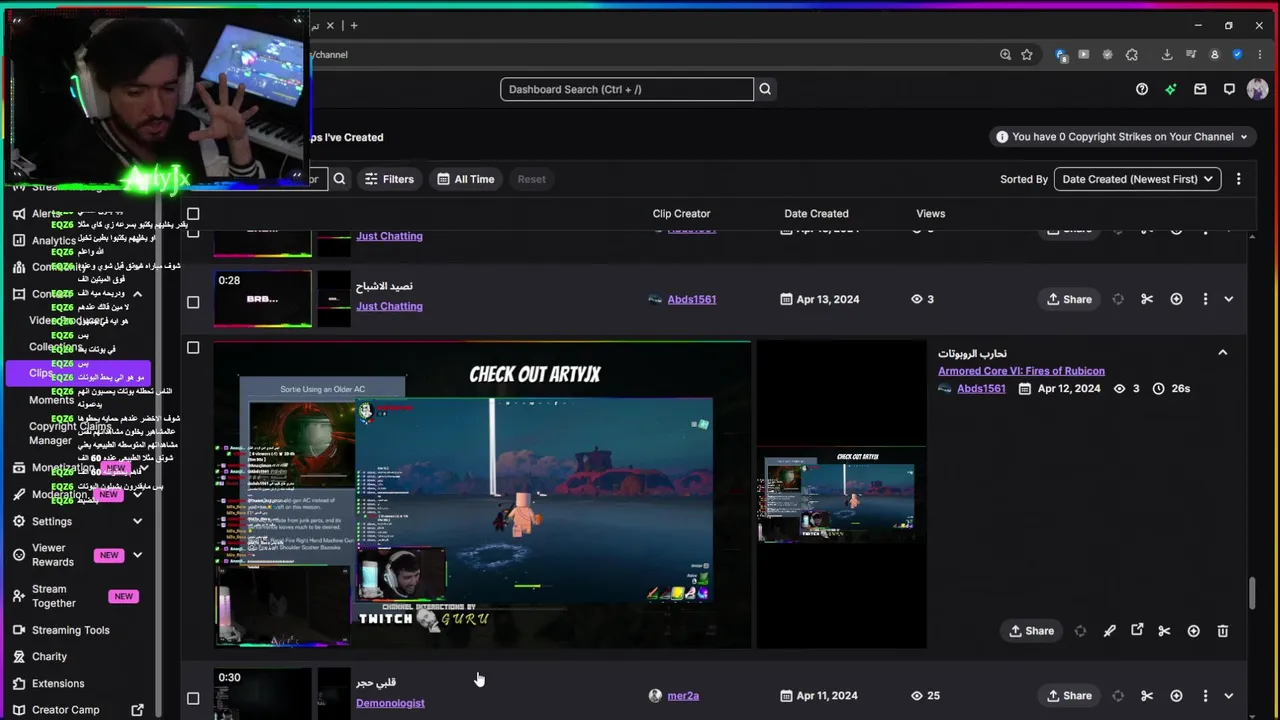Open Streaming Tools in sidebar
Image resolution: width=1280 pixels, height=720 pixels.
(x=71, y=630)
